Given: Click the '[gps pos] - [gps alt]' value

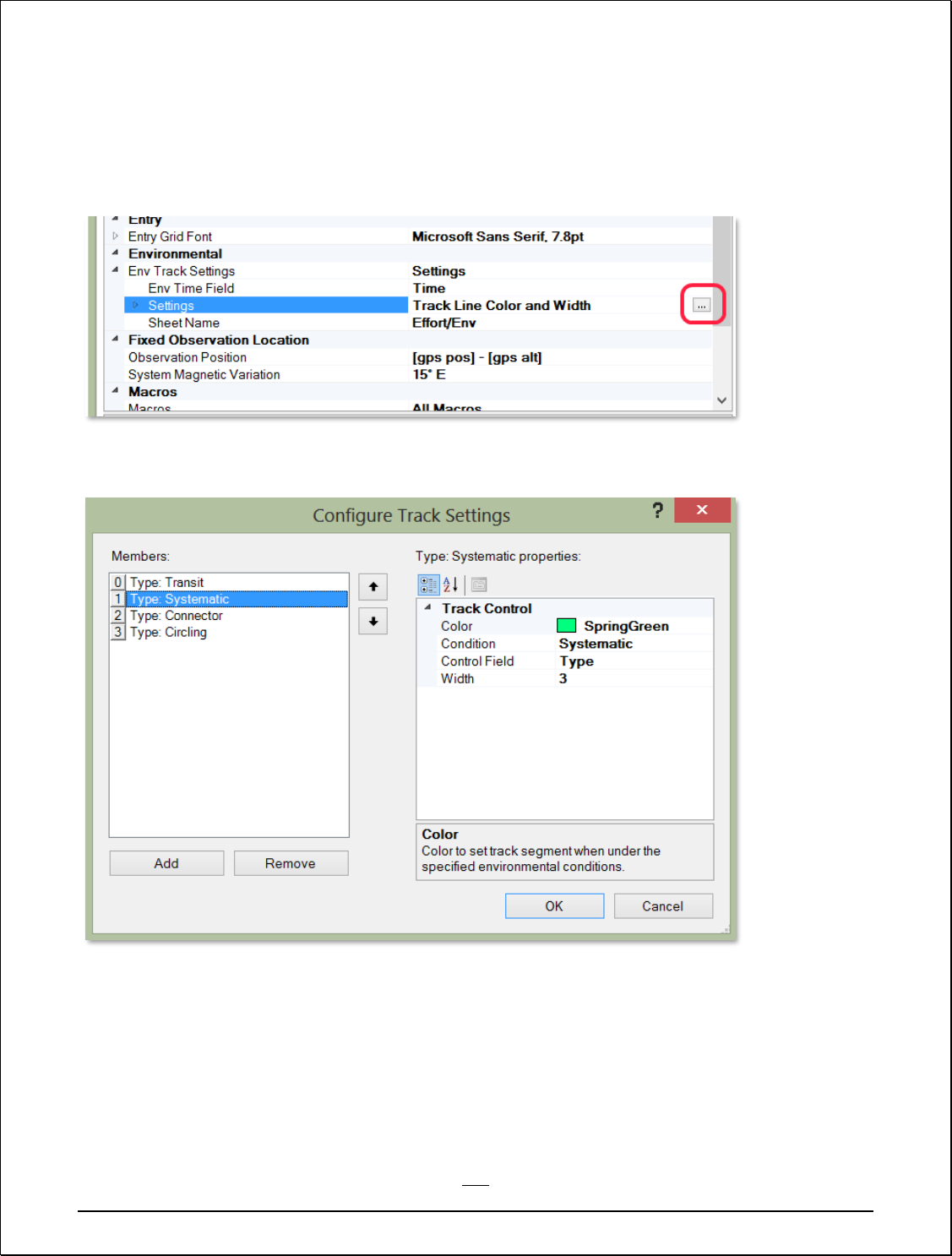Looking at the screenshot, I should point(477,357).
